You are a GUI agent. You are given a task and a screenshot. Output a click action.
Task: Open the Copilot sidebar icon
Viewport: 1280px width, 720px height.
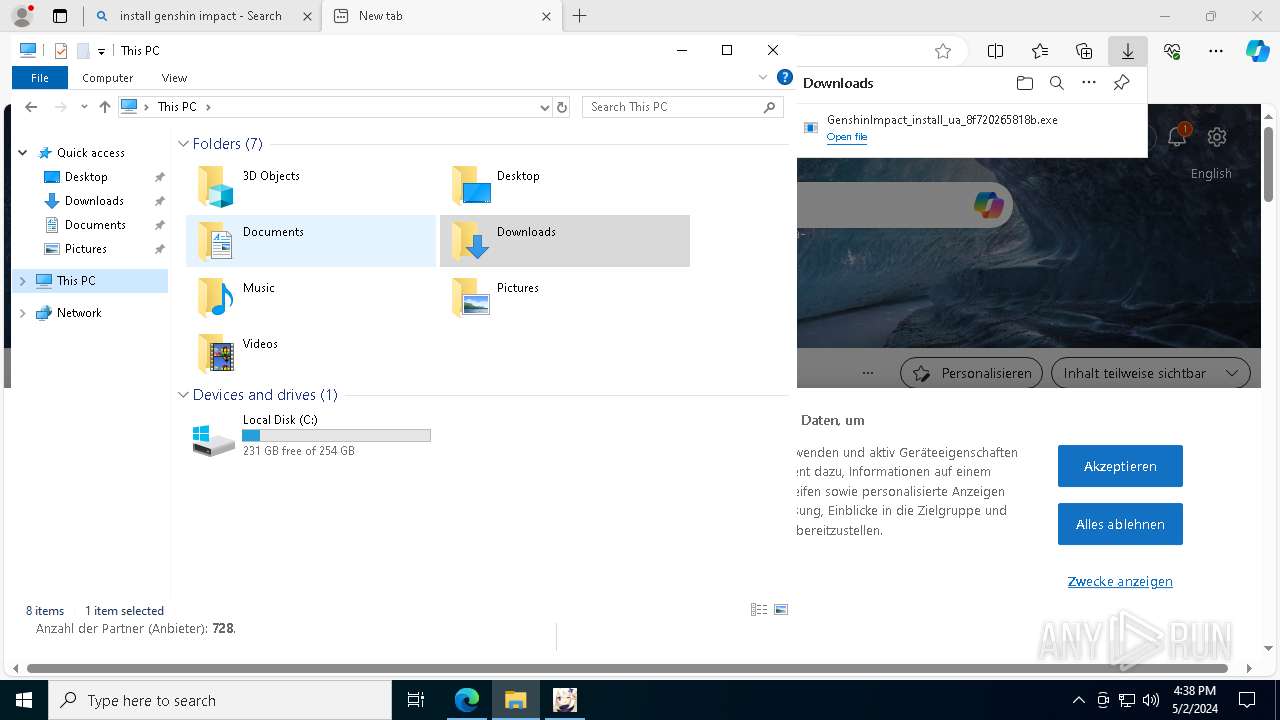point(1258,51)
